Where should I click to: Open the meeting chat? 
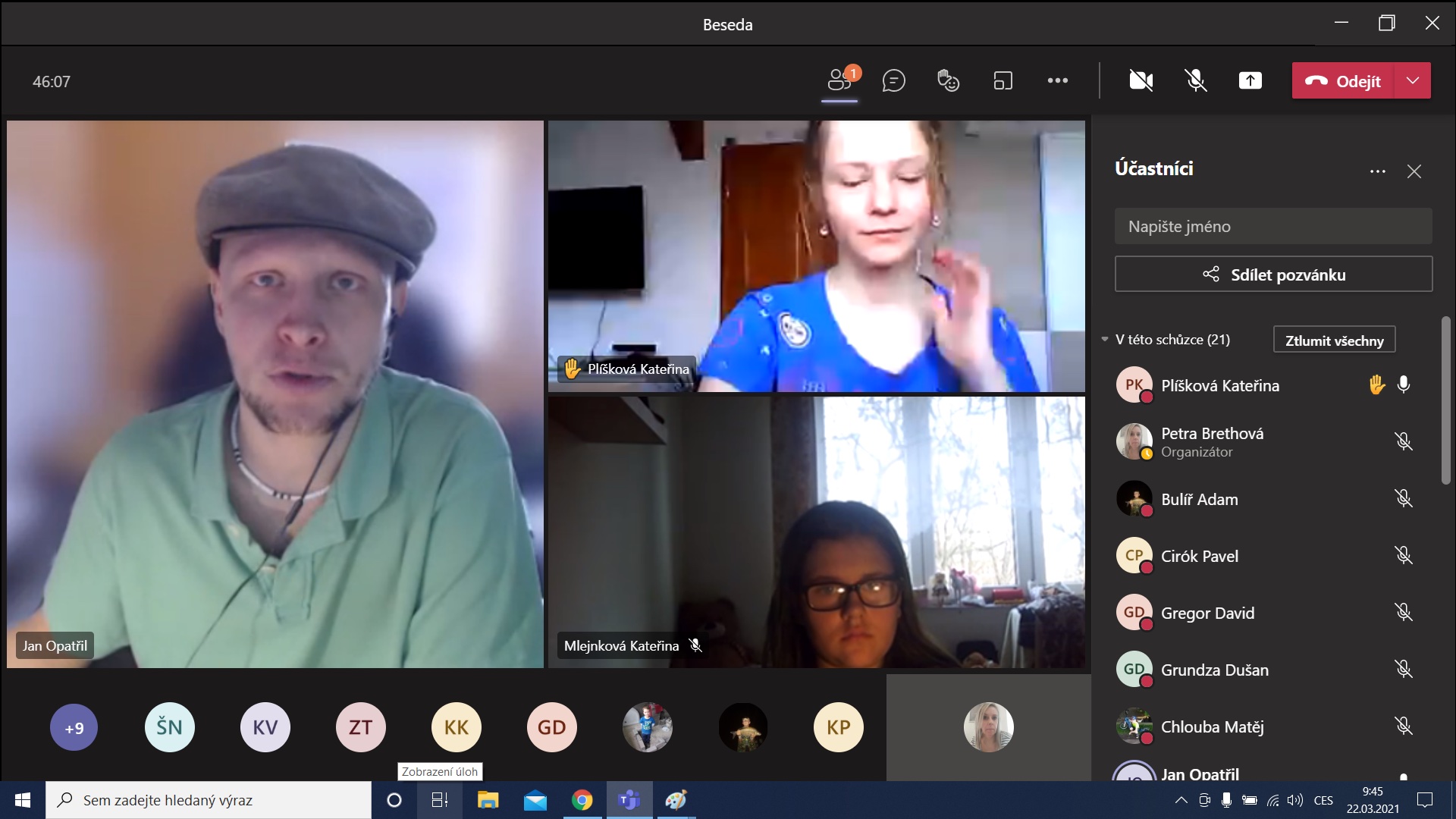click(x=893, y=80)
